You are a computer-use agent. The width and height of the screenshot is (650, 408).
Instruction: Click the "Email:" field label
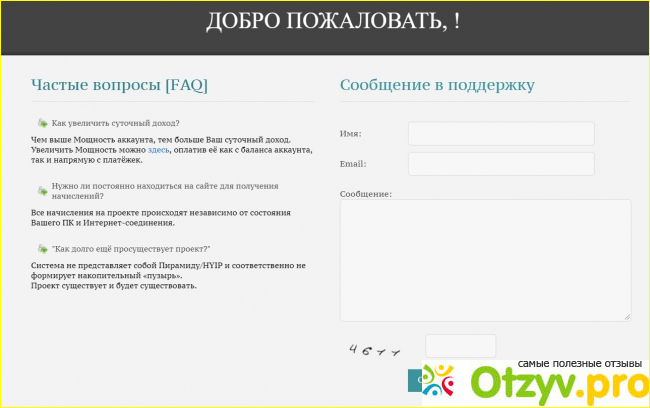click(353, 164)
